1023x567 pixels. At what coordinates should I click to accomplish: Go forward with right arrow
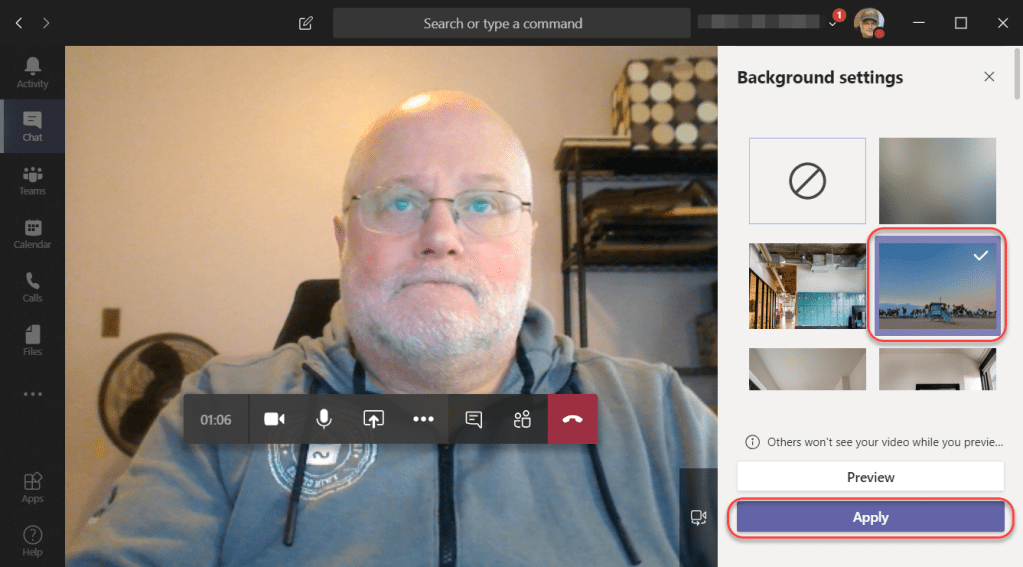[46, 23]
